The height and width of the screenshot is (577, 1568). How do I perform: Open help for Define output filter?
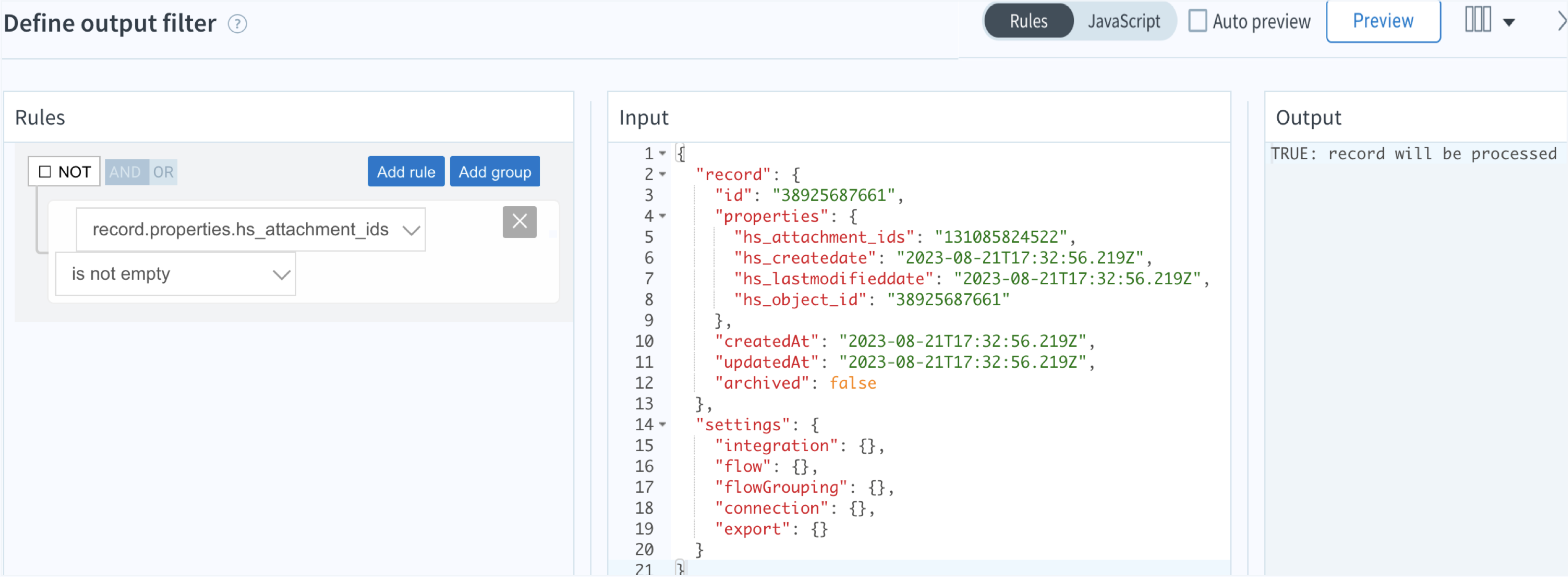[237, 24]
